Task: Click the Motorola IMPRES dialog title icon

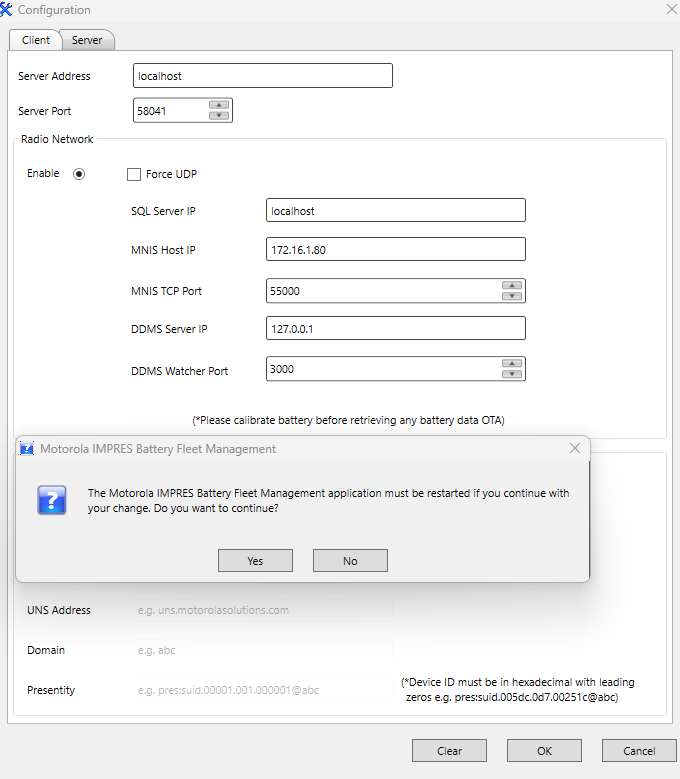Action: coord(27,449)
